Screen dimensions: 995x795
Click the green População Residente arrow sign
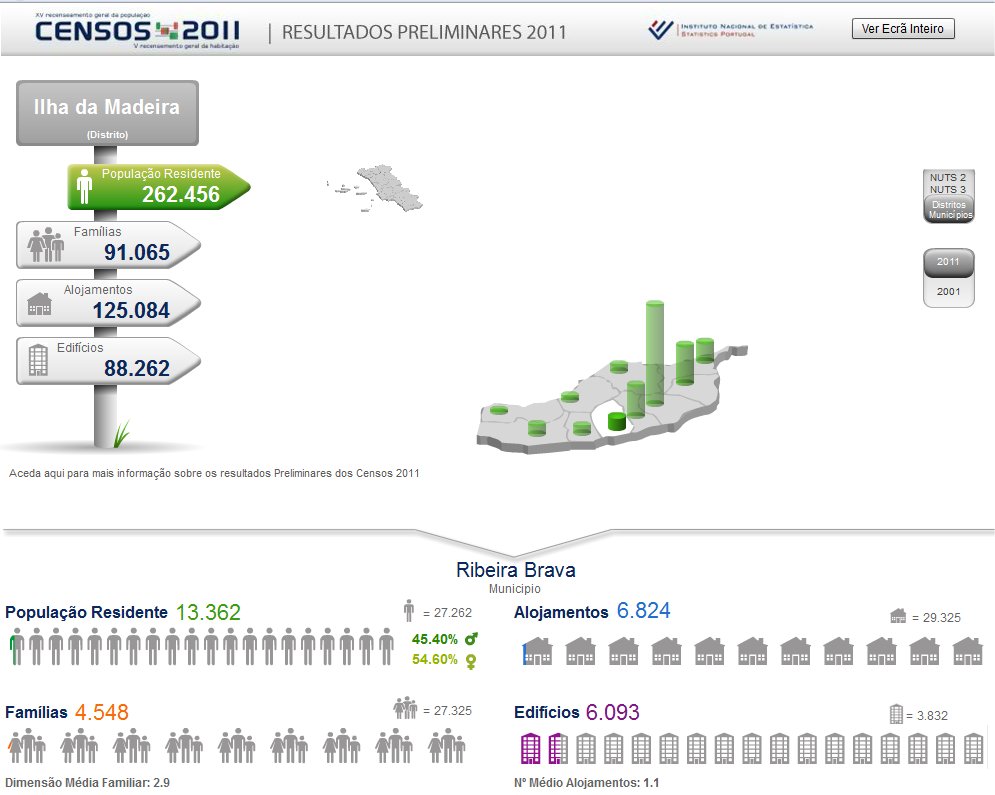point(158,187)
